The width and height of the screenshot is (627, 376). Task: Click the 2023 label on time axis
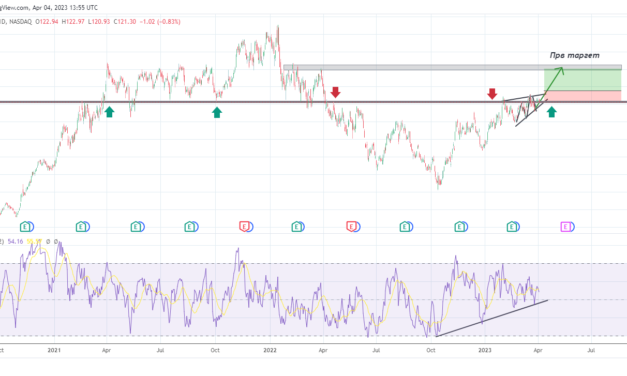pyautogui.click(x=485, y=350)
